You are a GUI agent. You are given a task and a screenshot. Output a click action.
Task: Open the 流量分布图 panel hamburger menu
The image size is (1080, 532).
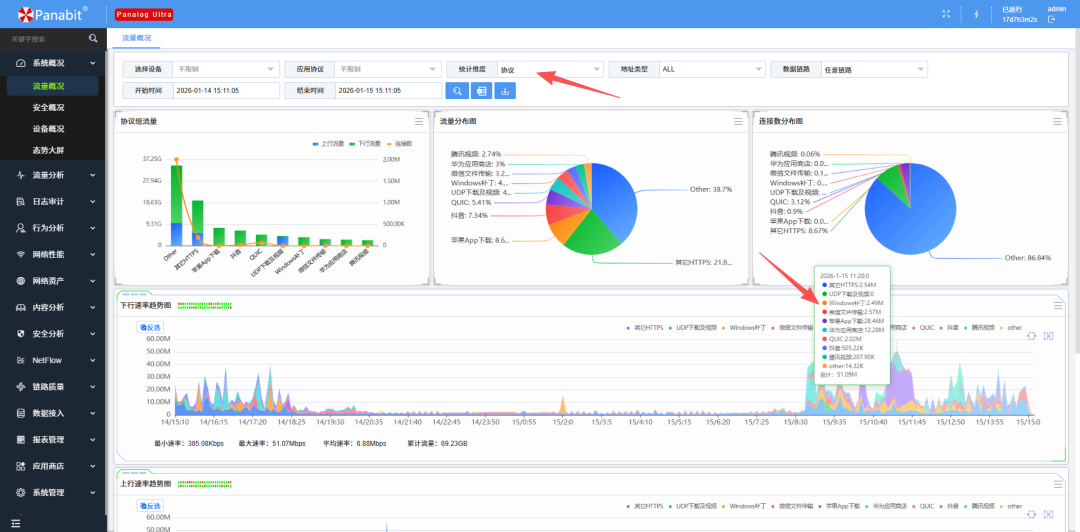[x=738, y=121]
